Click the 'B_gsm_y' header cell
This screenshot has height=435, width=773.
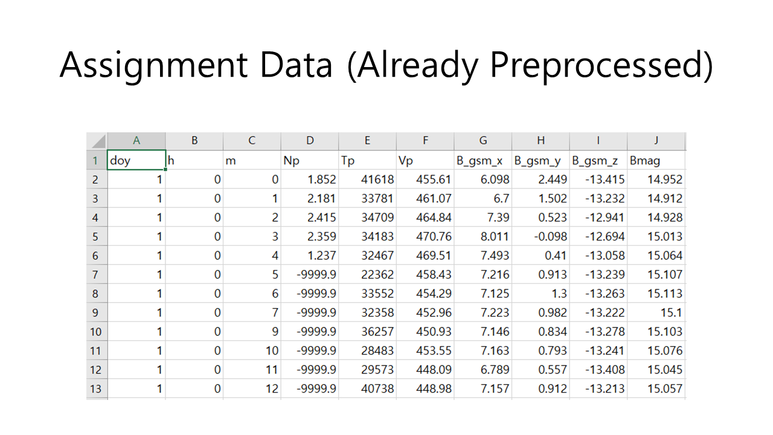(x=540, y=160)
